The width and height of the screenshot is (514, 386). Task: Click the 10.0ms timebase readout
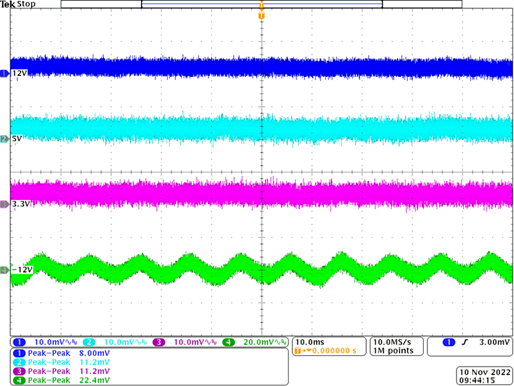pyautogui.click(x=310, y=342)
